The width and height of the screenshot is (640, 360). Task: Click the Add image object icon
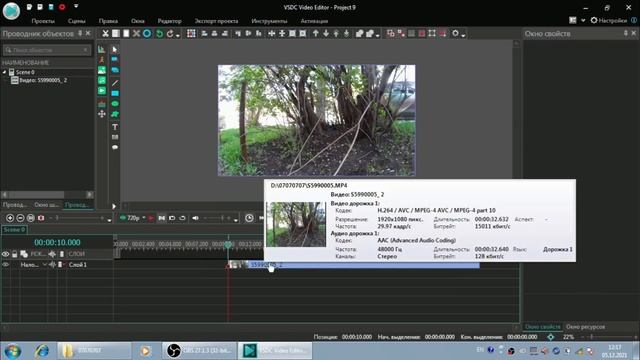click(102, 70)
